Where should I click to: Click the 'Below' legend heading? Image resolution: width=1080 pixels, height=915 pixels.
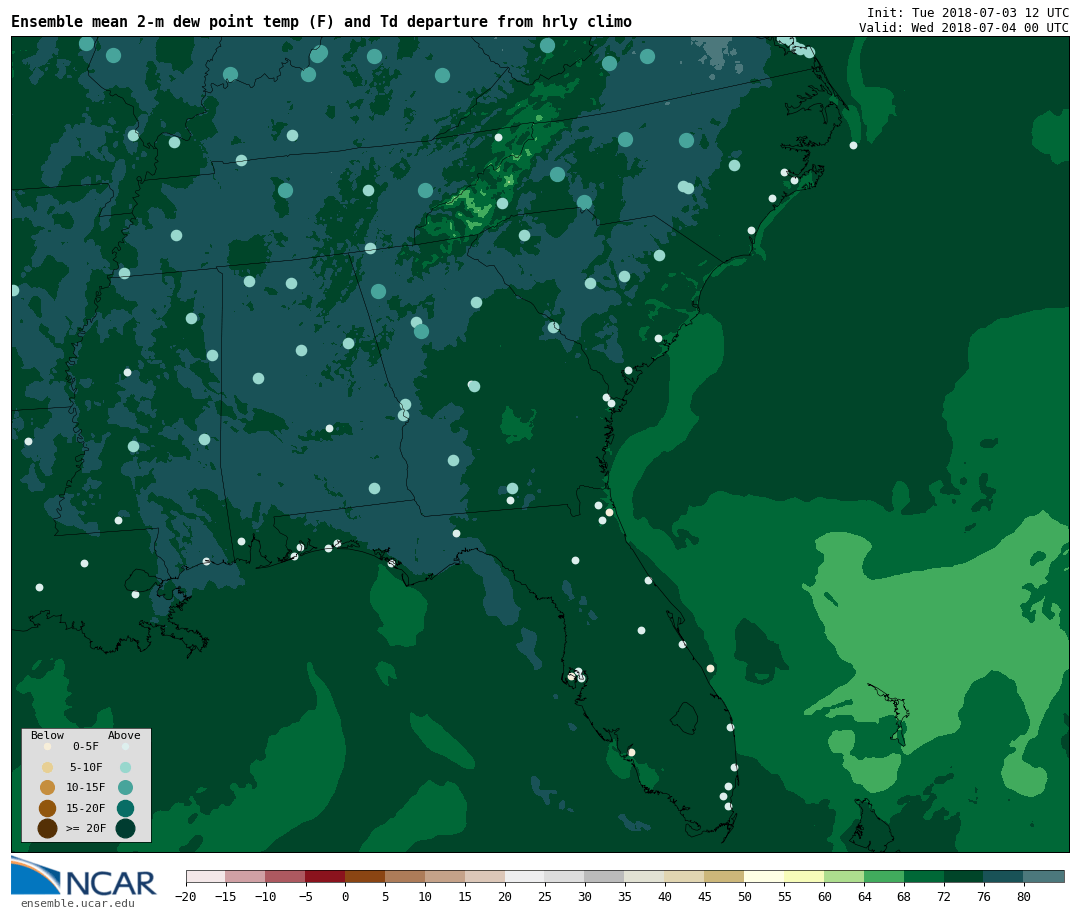[x=48, y=735]
